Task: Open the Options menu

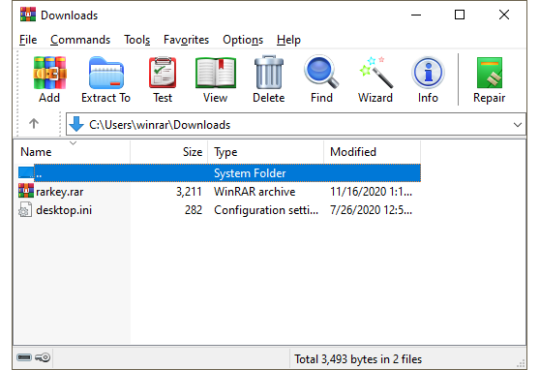Action: (243, 40)
